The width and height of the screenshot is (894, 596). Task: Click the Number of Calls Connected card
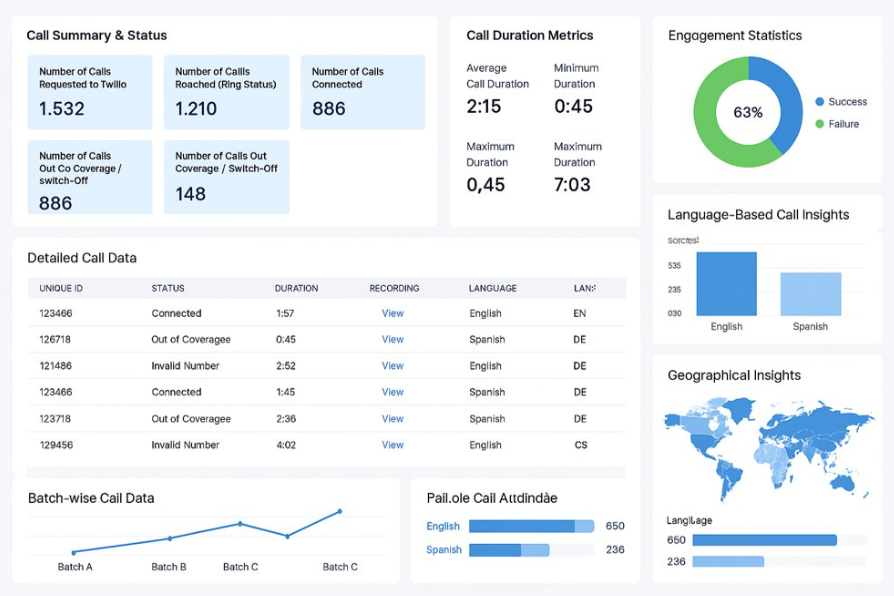coord(362,91)
